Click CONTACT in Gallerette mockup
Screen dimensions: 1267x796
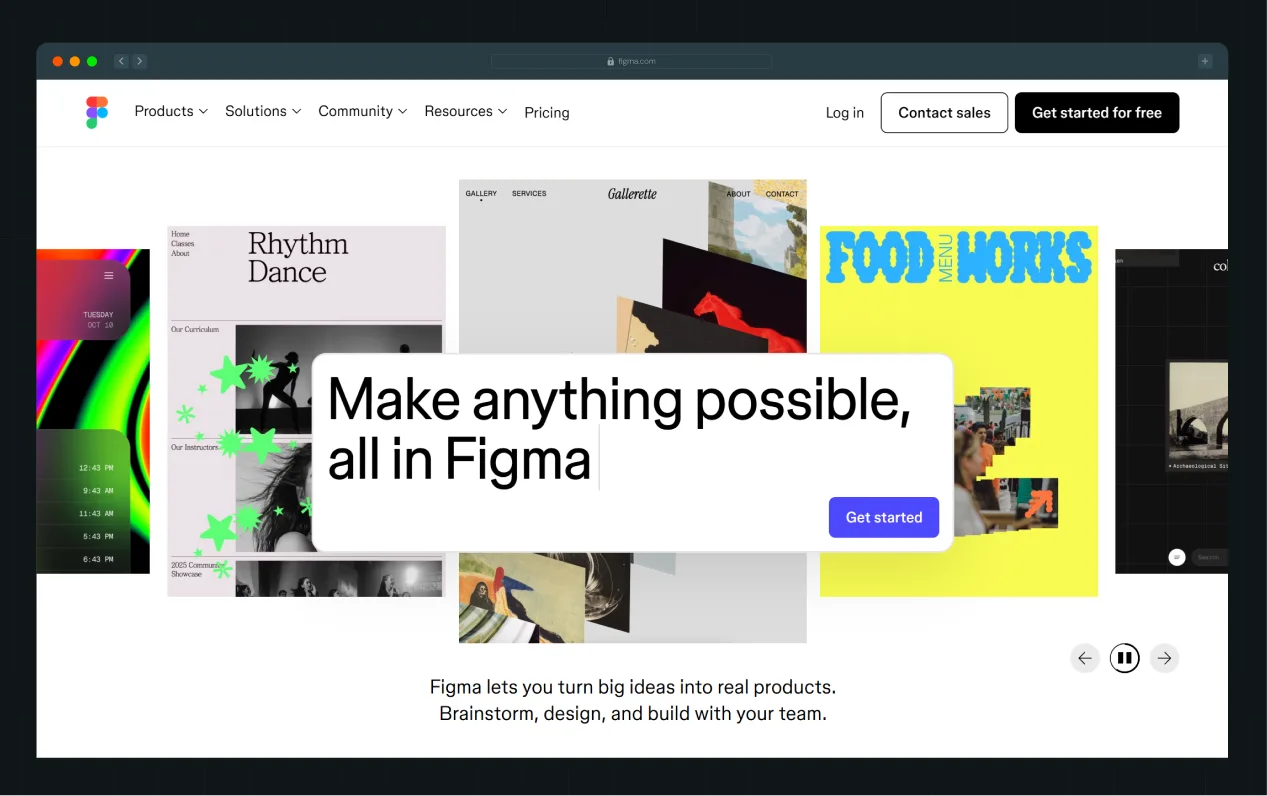click(782, 194)
